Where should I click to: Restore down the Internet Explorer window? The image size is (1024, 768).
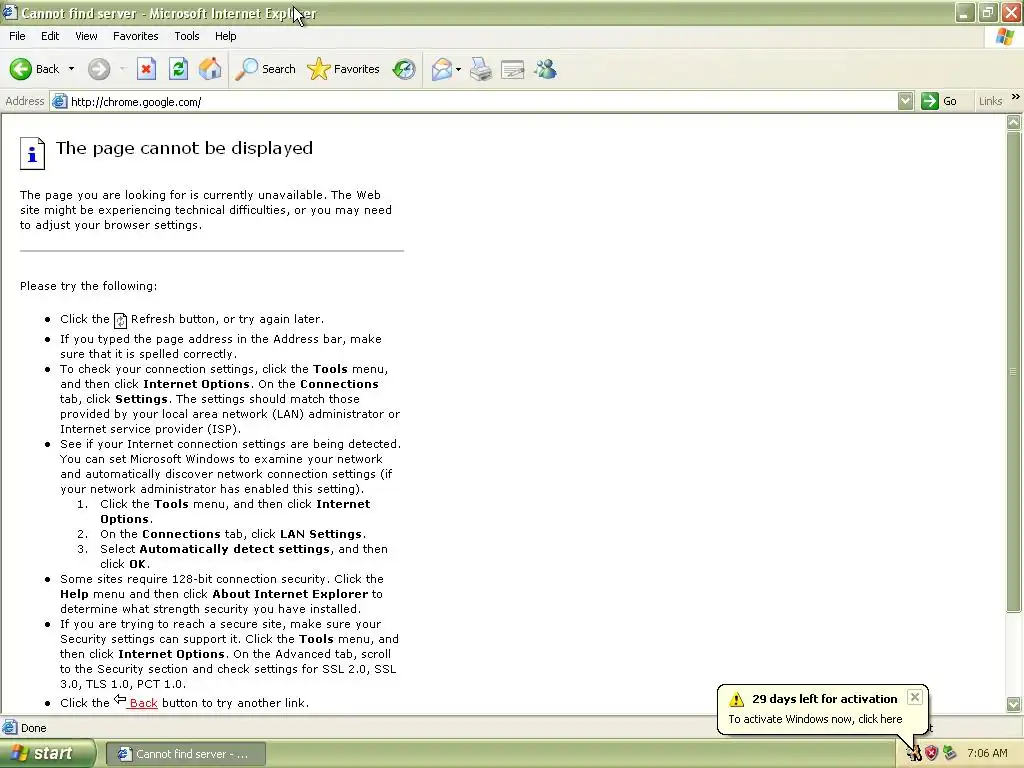pyautogui.click(x=988, y=12)
